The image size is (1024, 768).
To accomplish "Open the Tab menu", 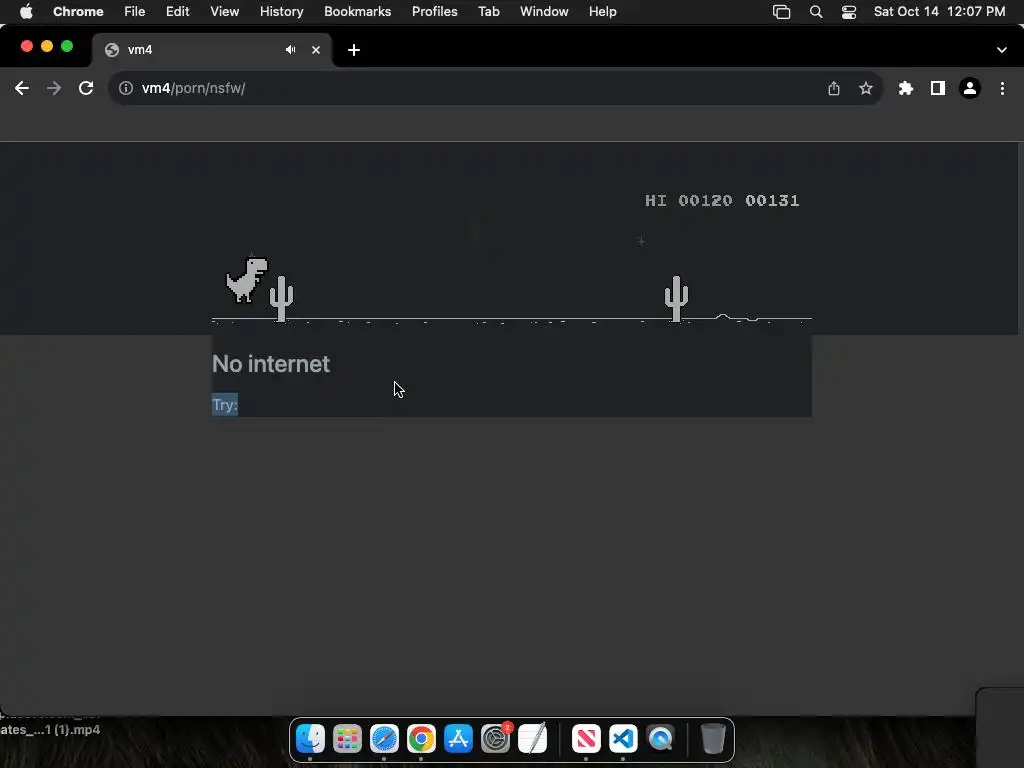I will tap(488, 12).
